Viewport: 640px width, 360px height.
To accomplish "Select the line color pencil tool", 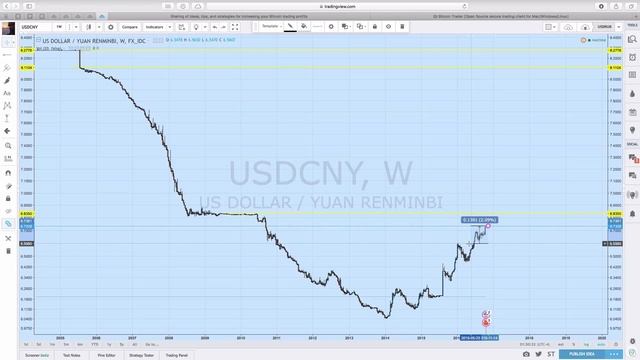I will [x=290, y=27].
